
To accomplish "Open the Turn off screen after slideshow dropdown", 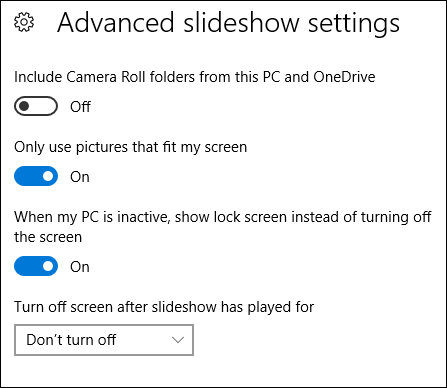I will coord(104,340).
